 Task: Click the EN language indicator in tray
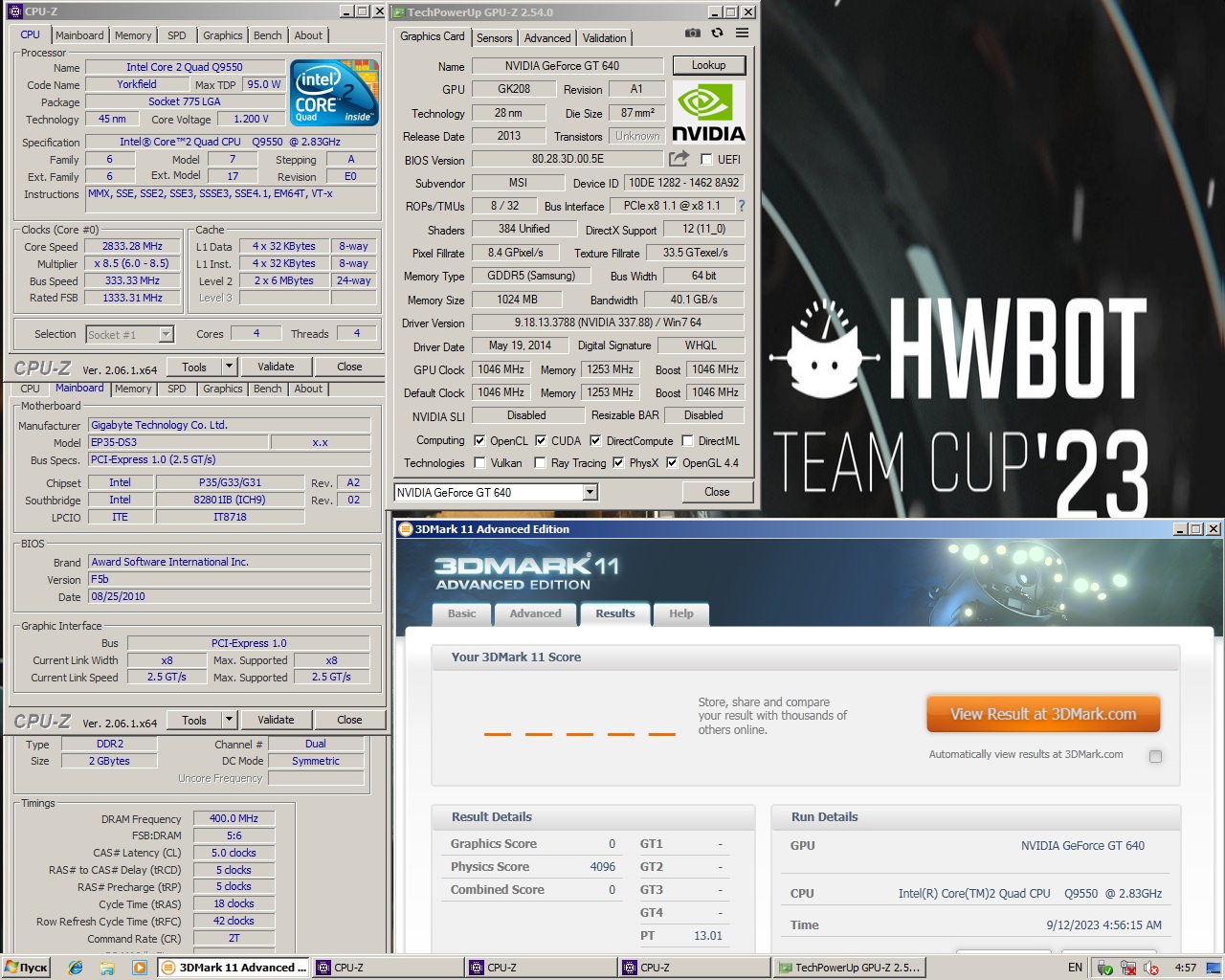[1075, 968]
